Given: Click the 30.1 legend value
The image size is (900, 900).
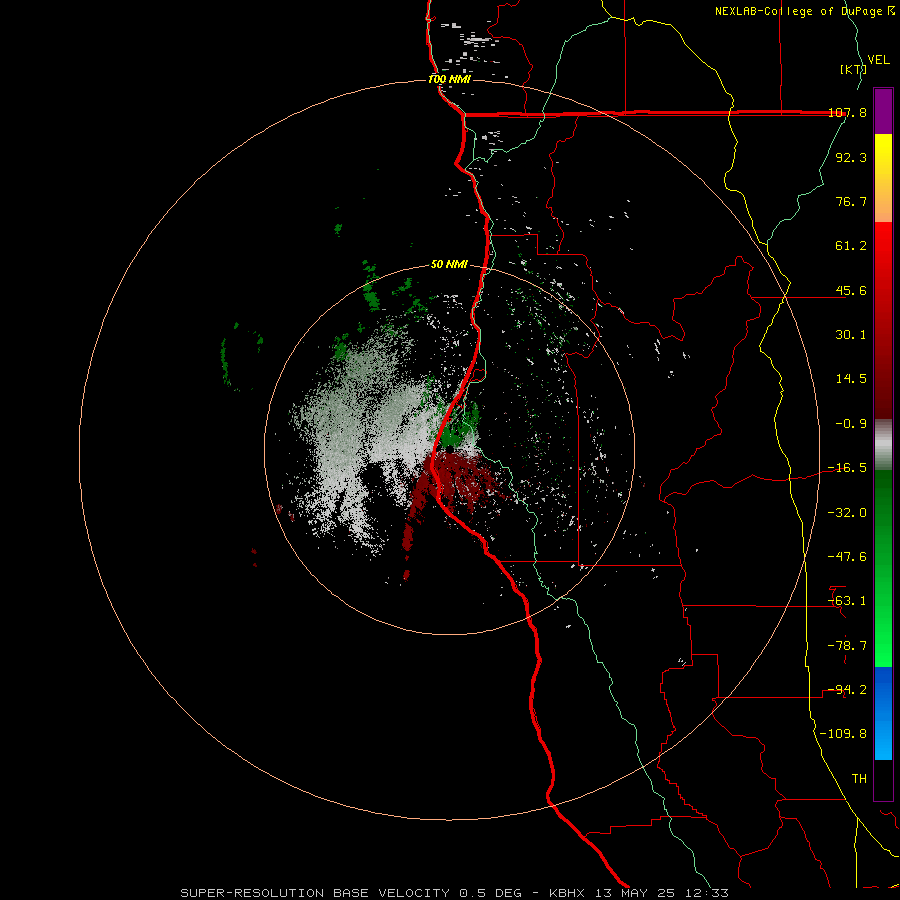Looking at the screenshot, I should click(851, 335).
